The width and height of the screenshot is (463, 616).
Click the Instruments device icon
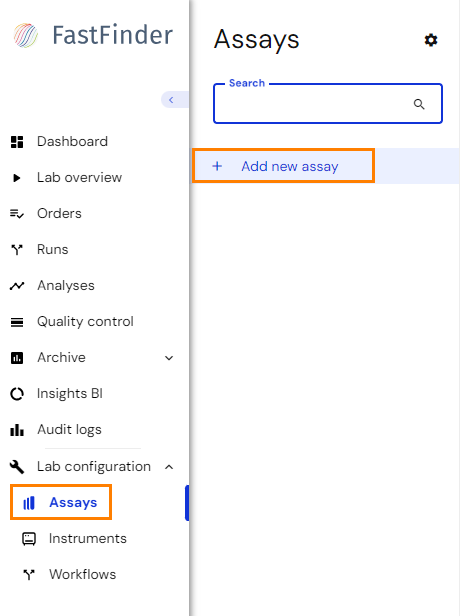(29, 539)
